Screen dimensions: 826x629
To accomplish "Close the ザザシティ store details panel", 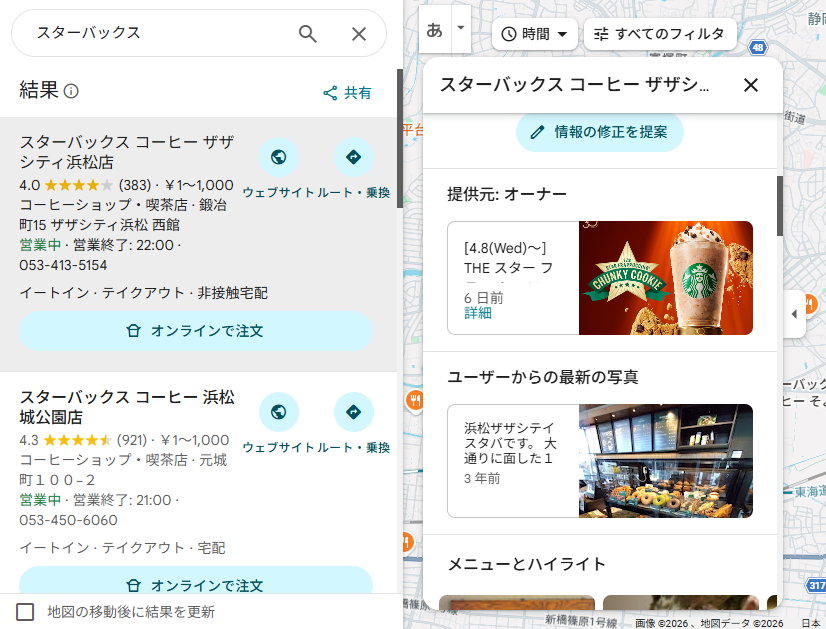I will pos(751,85).
